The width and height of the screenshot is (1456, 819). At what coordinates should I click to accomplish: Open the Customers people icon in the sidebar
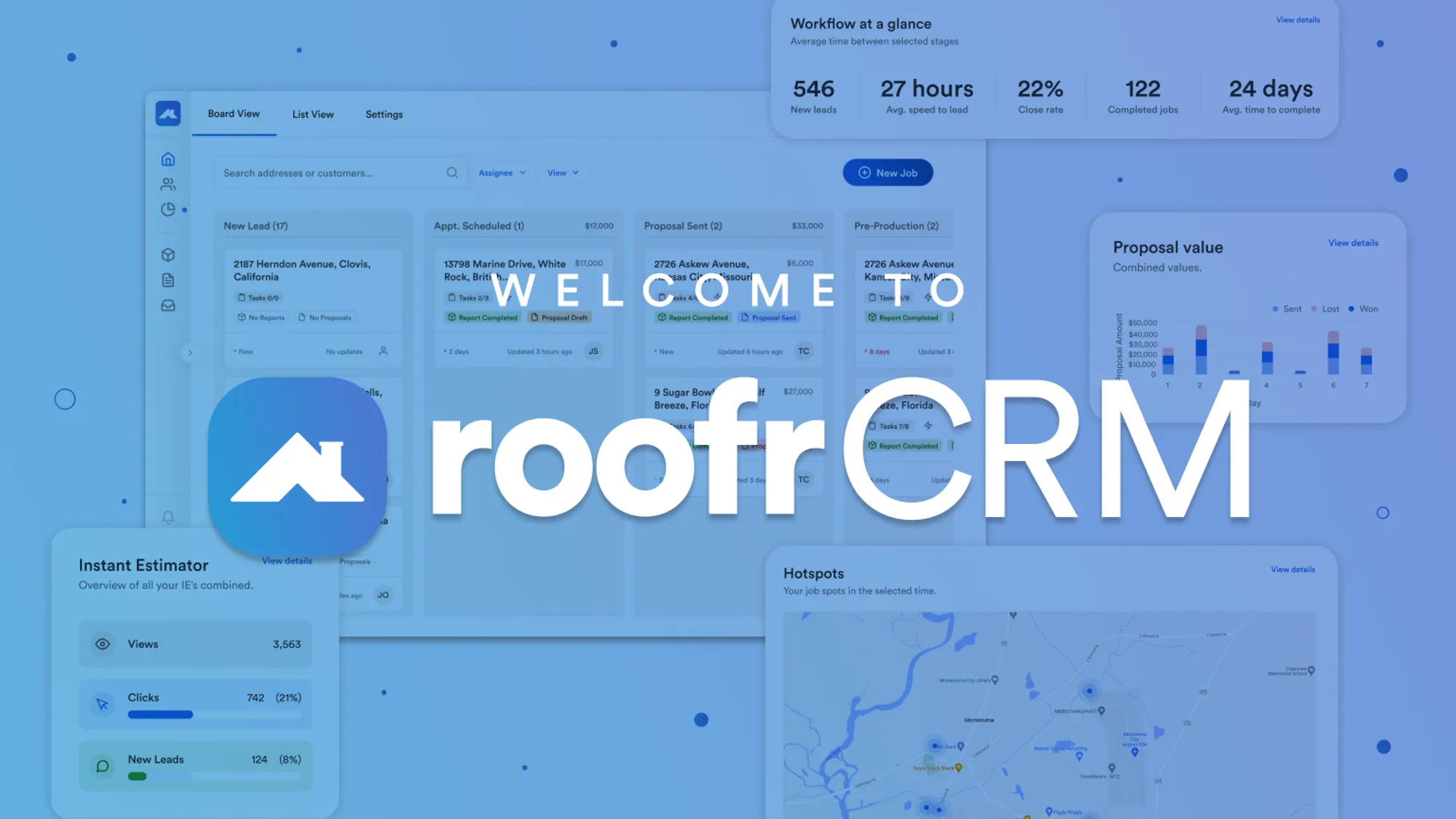pyautogui.click(x=167, y=183)
